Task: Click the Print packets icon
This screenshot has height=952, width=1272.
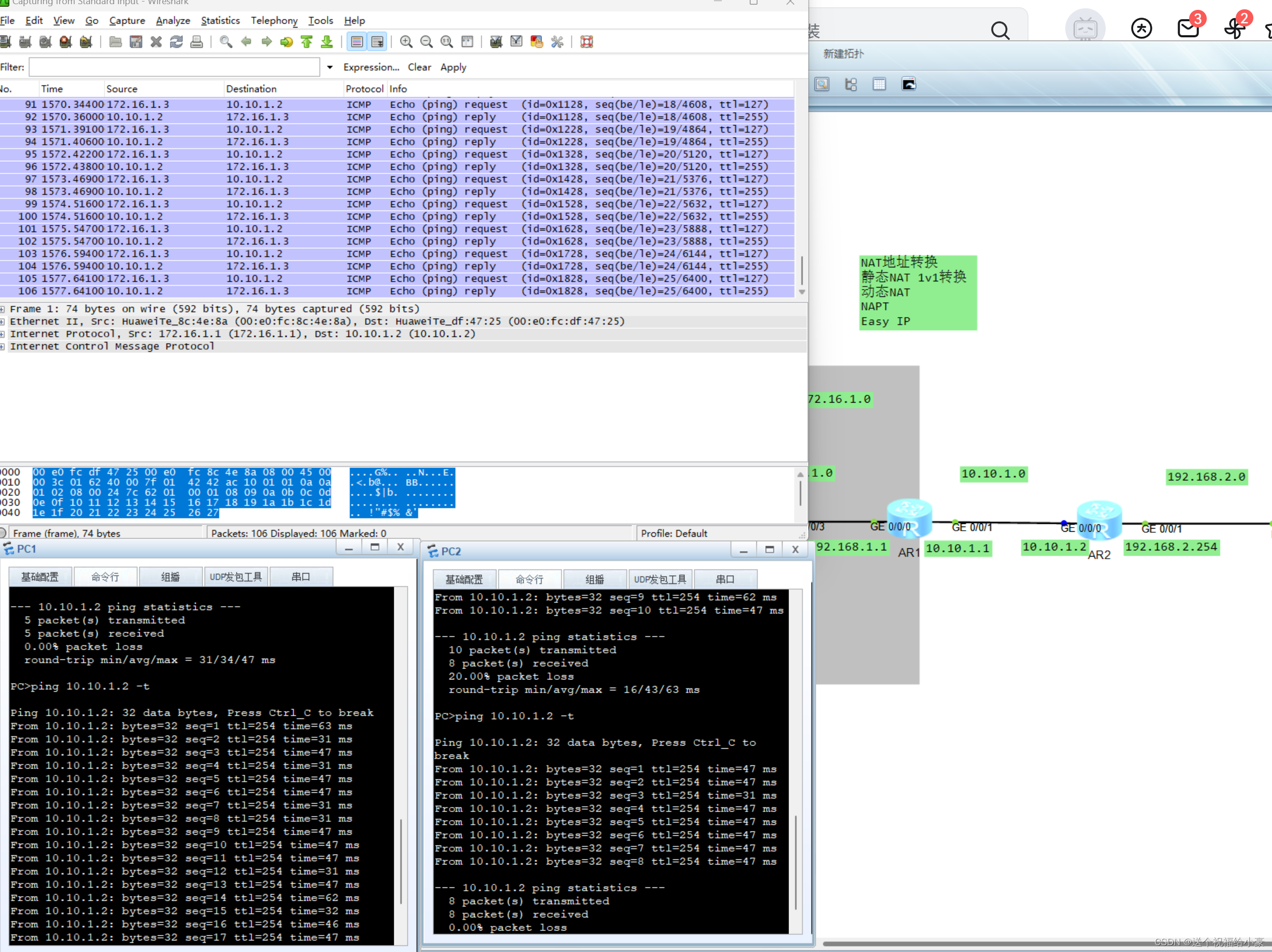Action: [197, 41]
